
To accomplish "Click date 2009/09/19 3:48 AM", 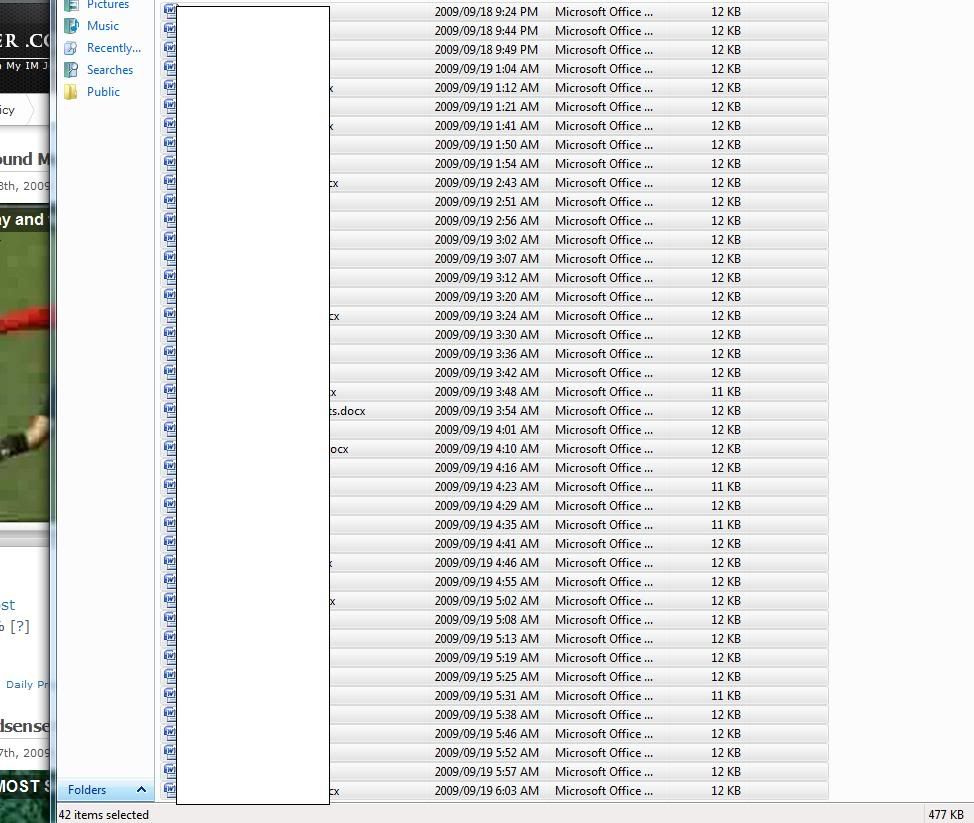I will pos(486,392).
